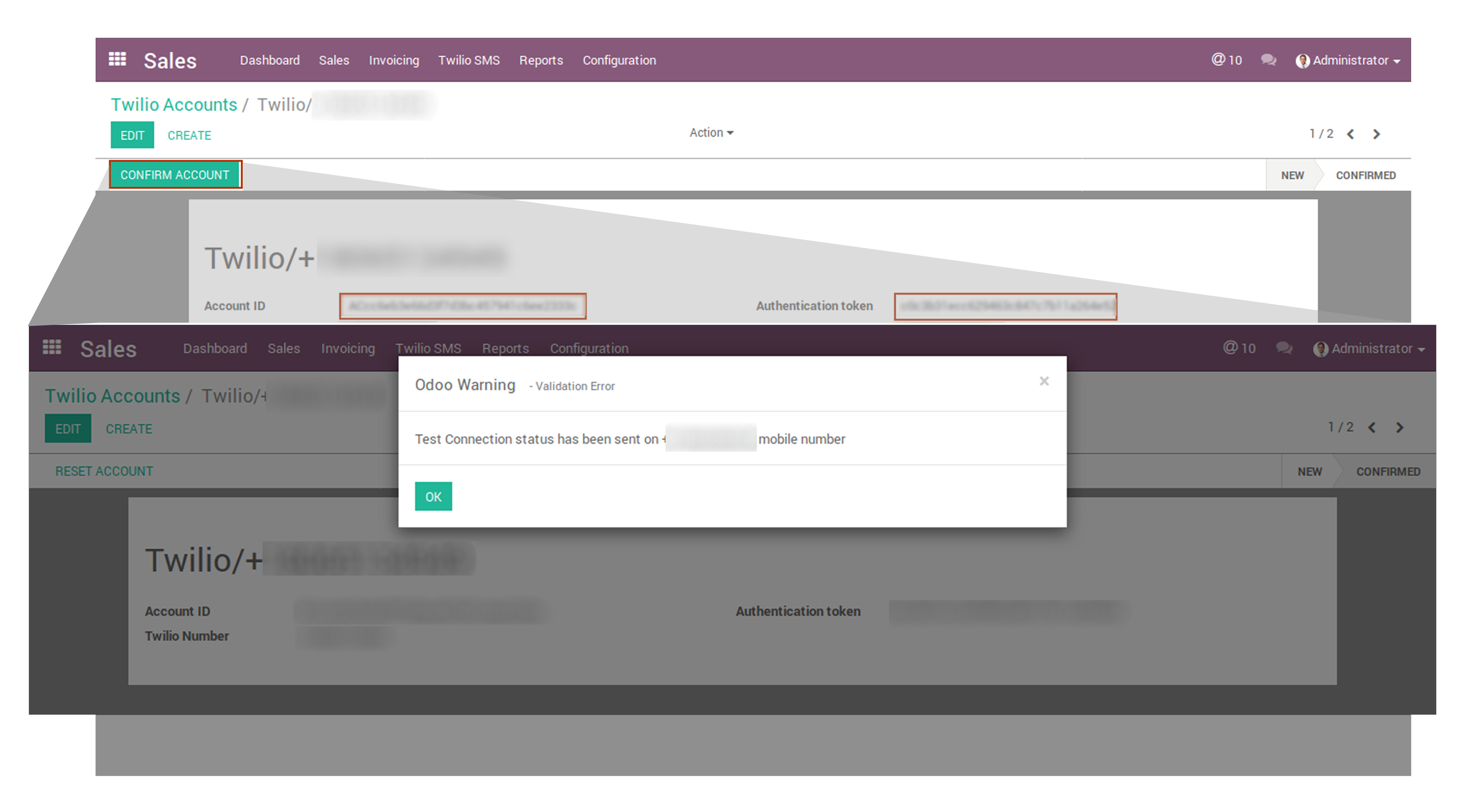
Task: Click the top Edit button
Action: 132,135
